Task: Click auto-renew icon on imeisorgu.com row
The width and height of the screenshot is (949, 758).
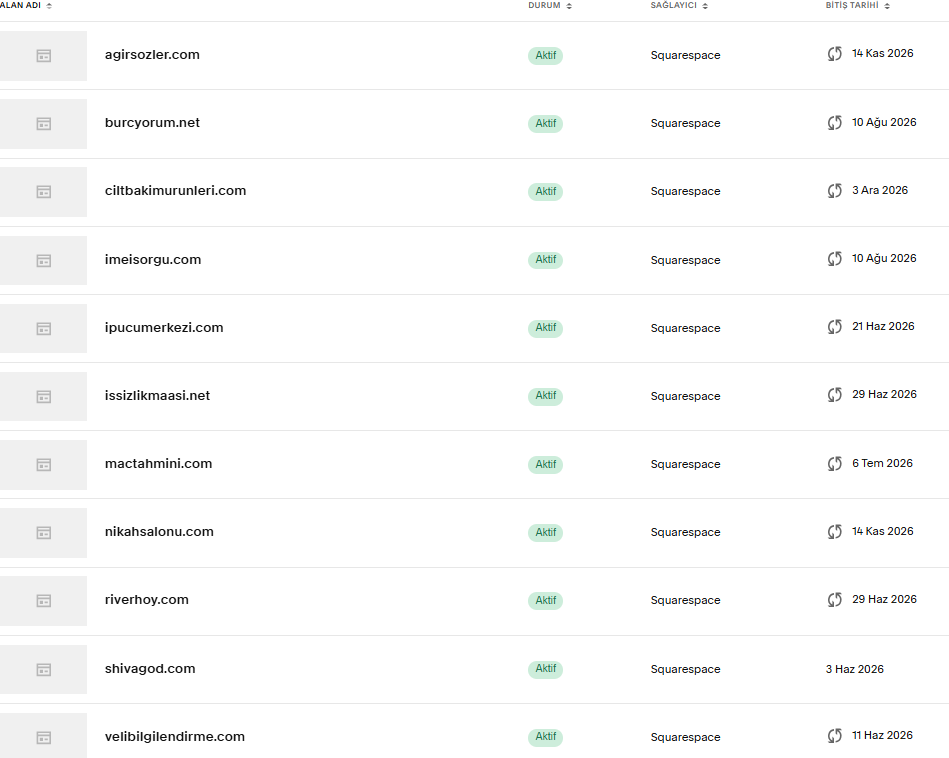Action: click(x=835, y=259)
